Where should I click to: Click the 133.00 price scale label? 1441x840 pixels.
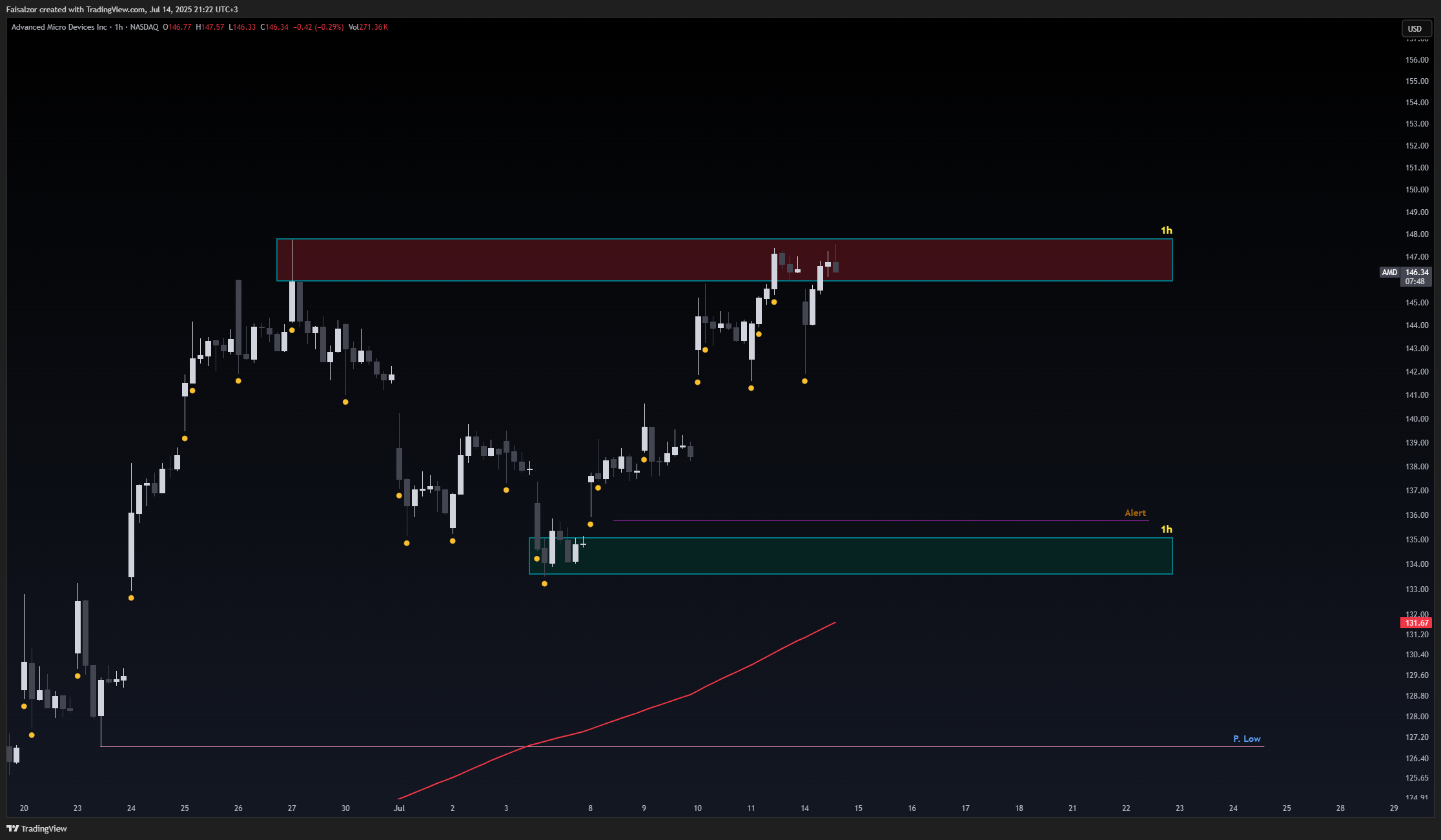click(1416, 589)
